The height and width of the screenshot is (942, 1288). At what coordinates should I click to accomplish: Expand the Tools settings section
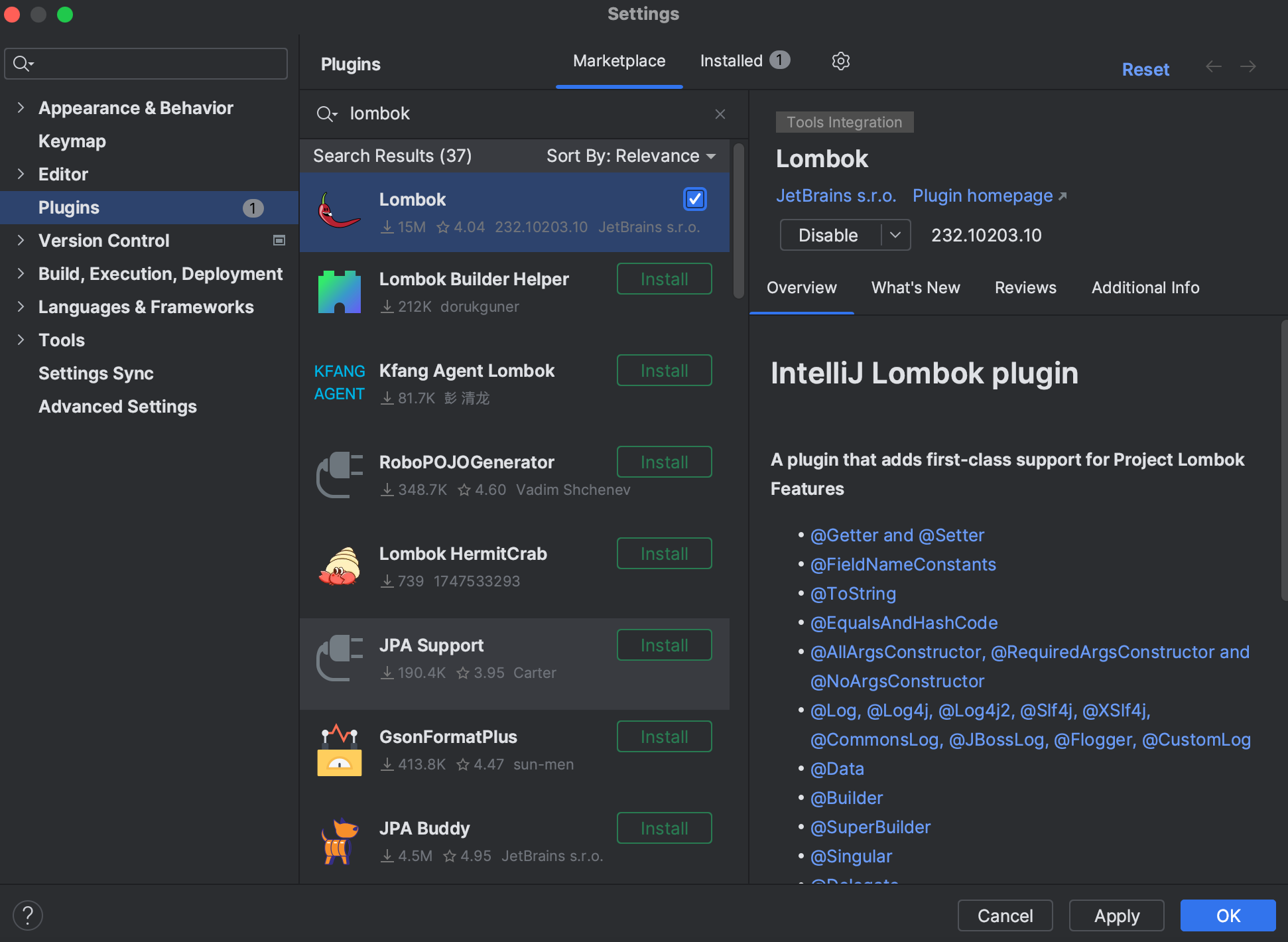pos(21,340)
